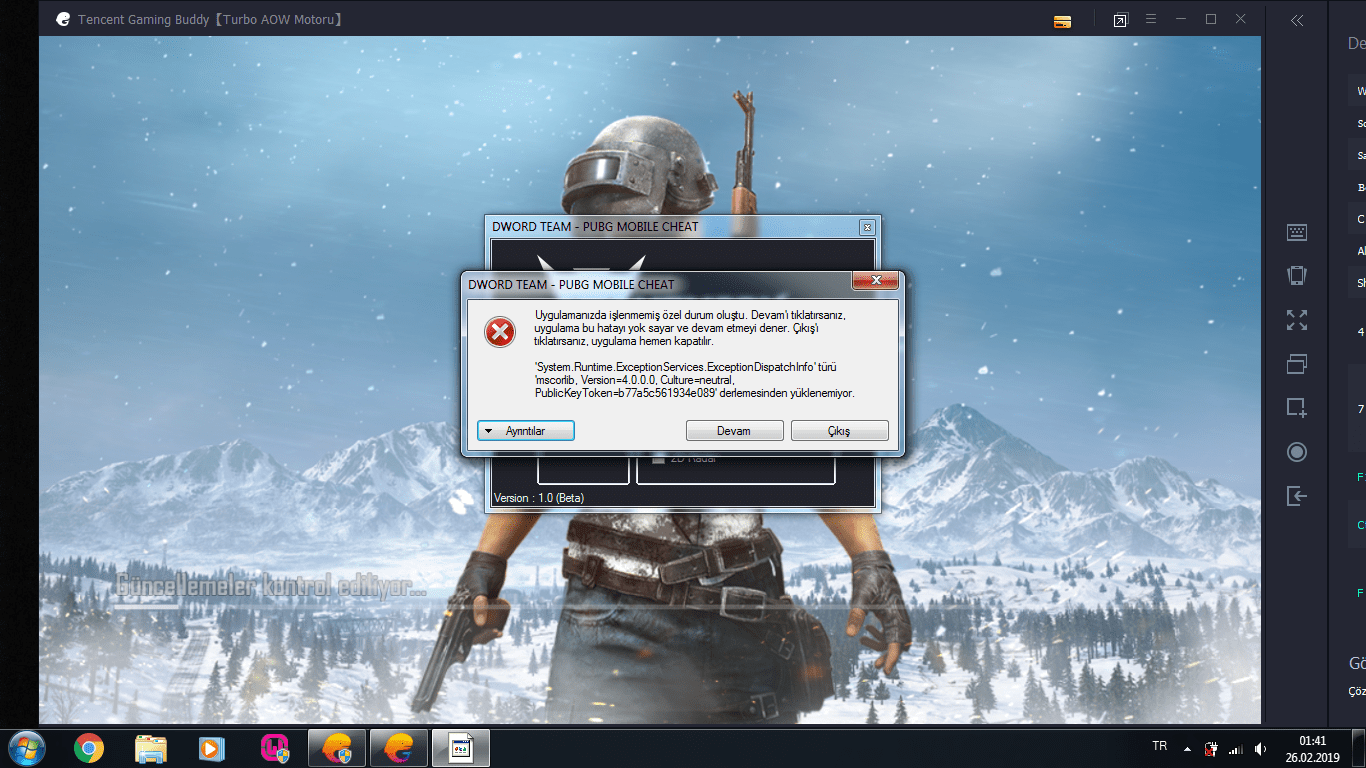Close the Tencent Gaming Buddy window
Viewport: 1366px width, 768px height.
click(x=1241, y=19)
